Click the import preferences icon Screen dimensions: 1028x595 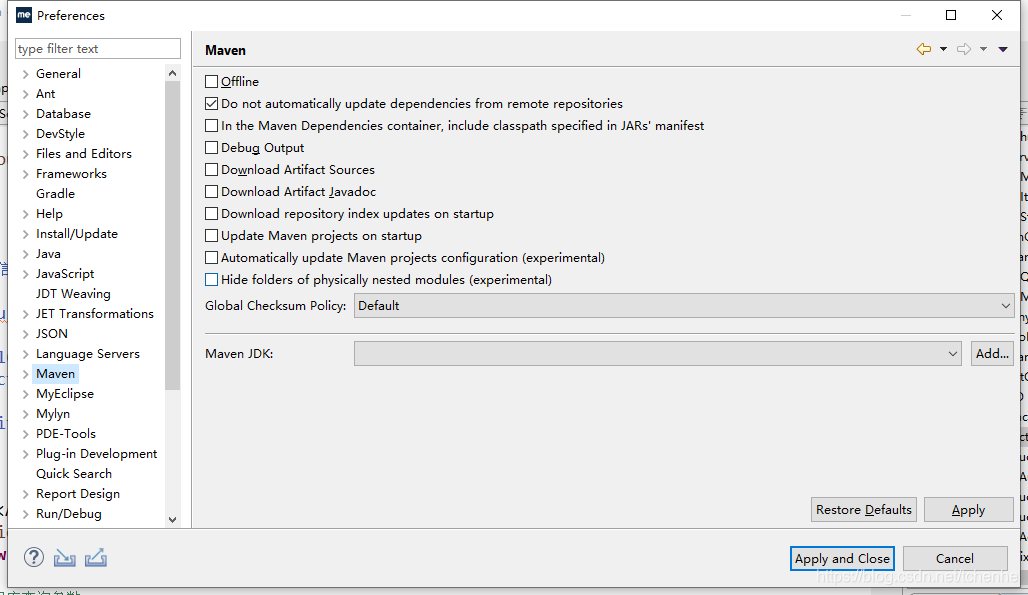64,558
